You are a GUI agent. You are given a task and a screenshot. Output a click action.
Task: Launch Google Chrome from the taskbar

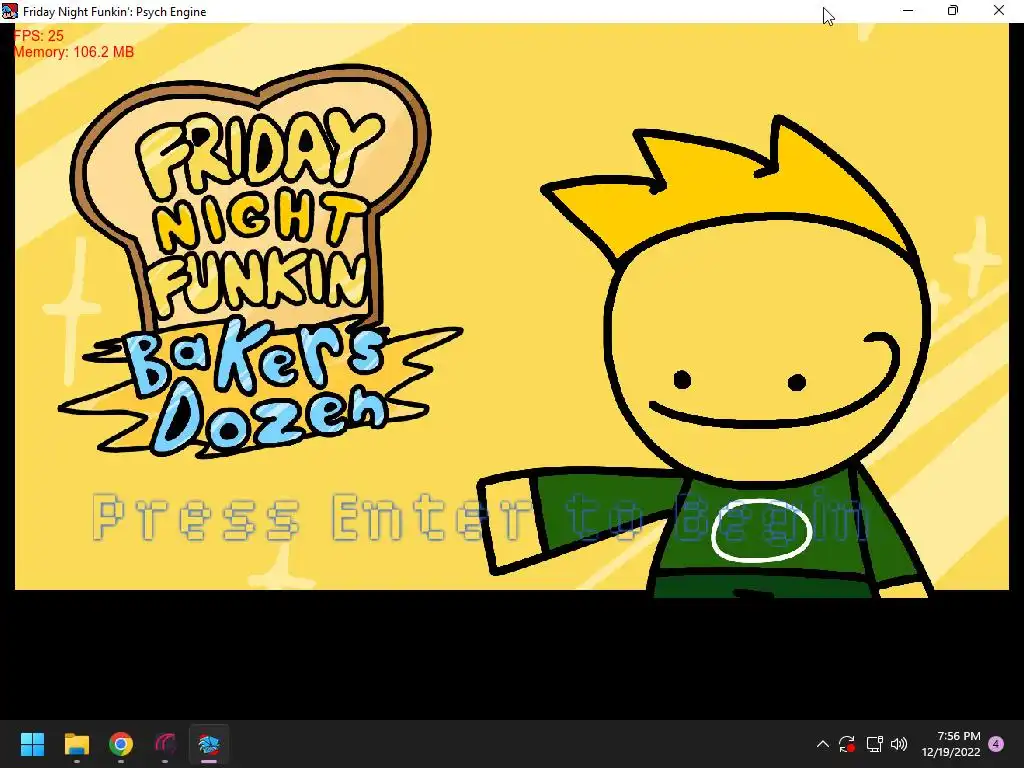[121, 744]
